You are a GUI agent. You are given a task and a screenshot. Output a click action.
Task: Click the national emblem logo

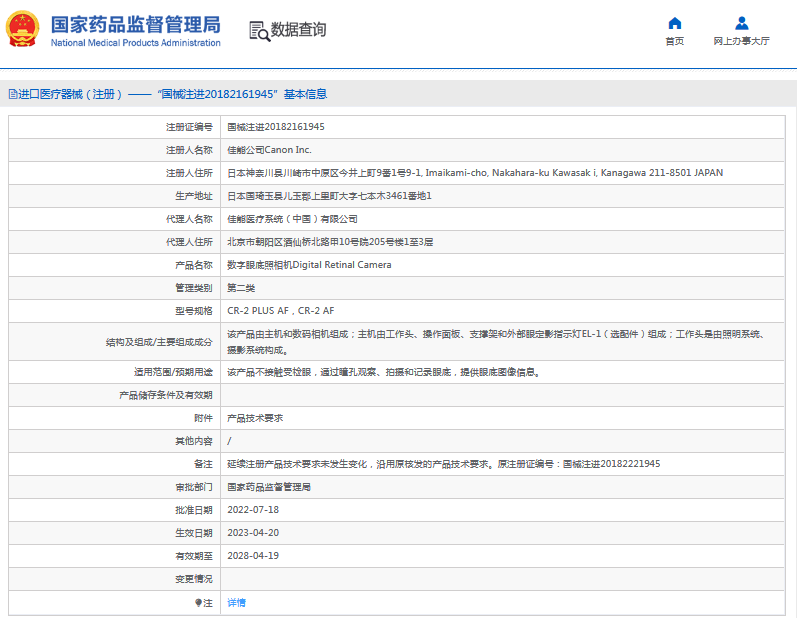(x=22, y=28)
